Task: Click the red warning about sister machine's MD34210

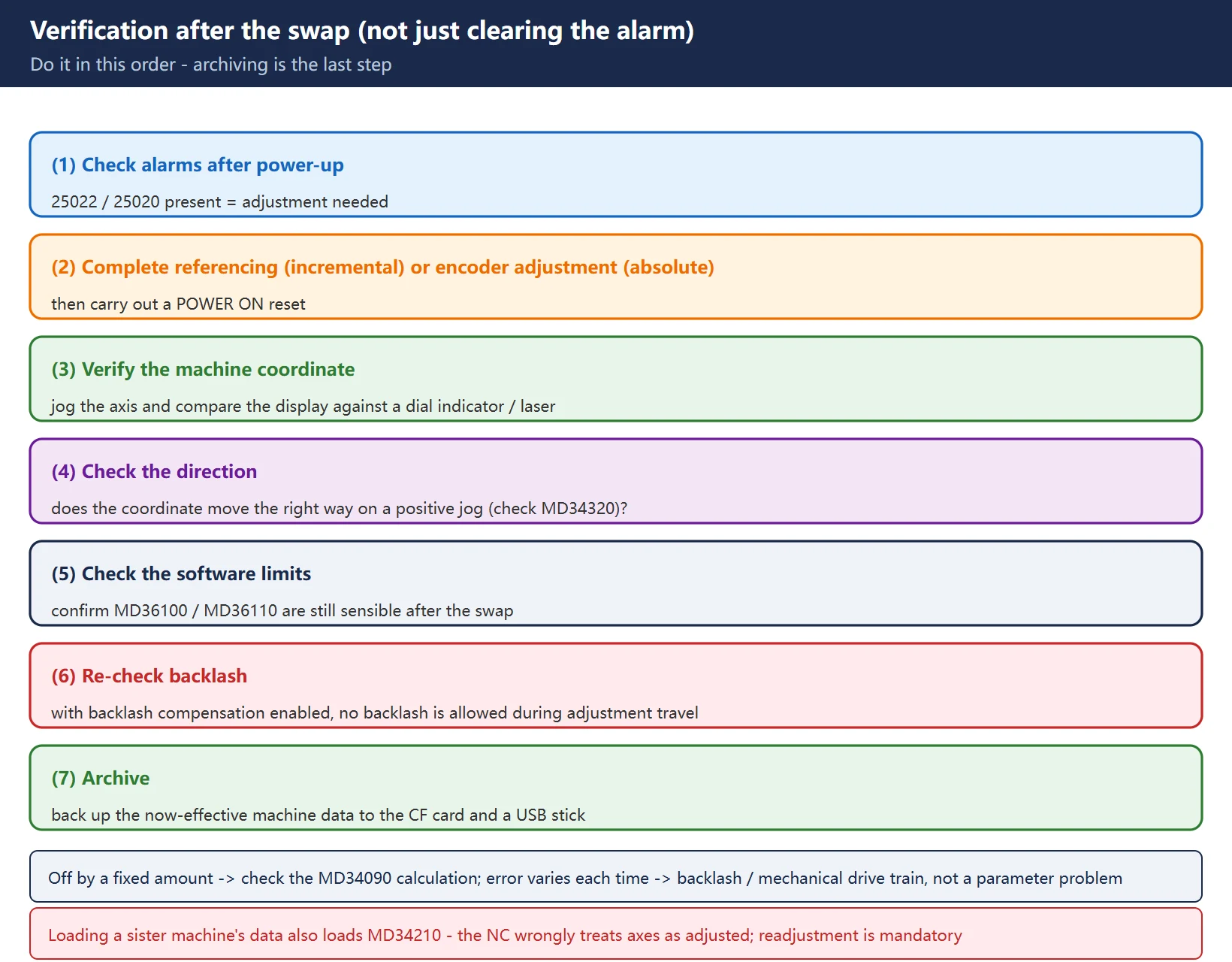Action: pyautogui.click(x=616, y=933)
